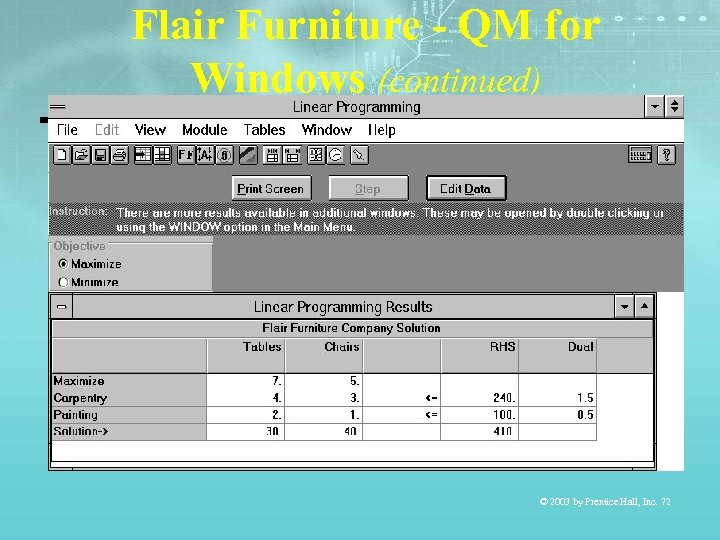Click the Painting RHS value 100
The image size is (720, 540).
coord(480,415)
